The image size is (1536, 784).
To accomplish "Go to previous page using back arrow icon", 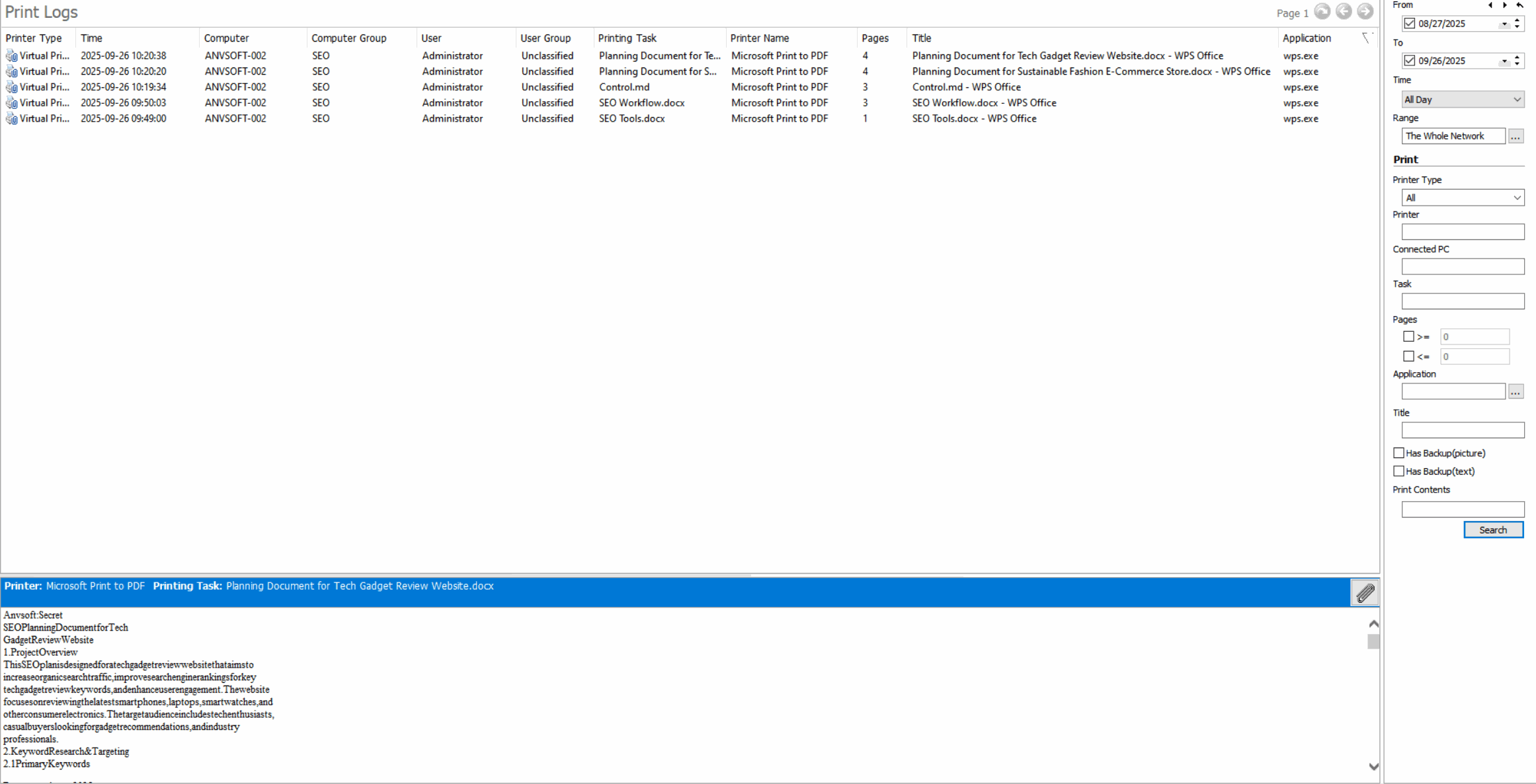I will 1344,11.
